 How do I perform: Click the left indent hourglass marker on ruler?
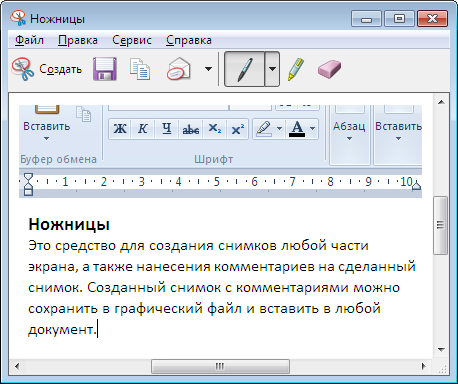pos(29,184)
